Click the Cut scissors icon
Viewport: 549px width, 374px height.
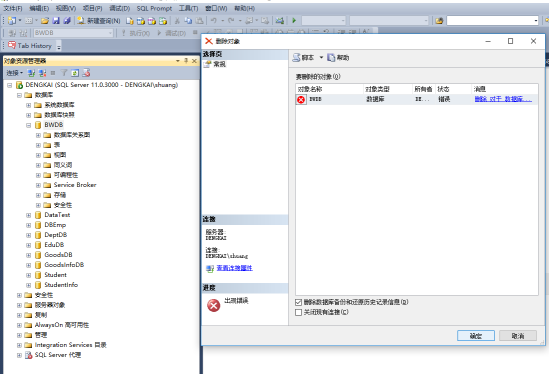[177, 21]
